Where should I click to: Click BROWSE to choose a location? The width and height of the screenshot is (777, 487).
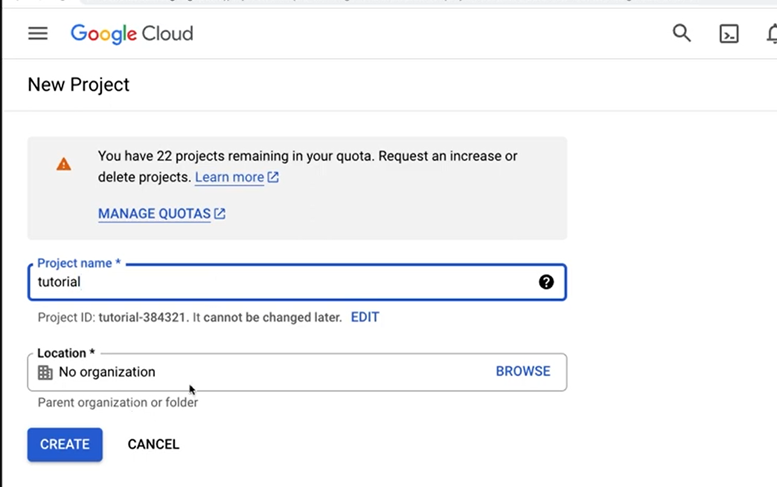[523, 371]
